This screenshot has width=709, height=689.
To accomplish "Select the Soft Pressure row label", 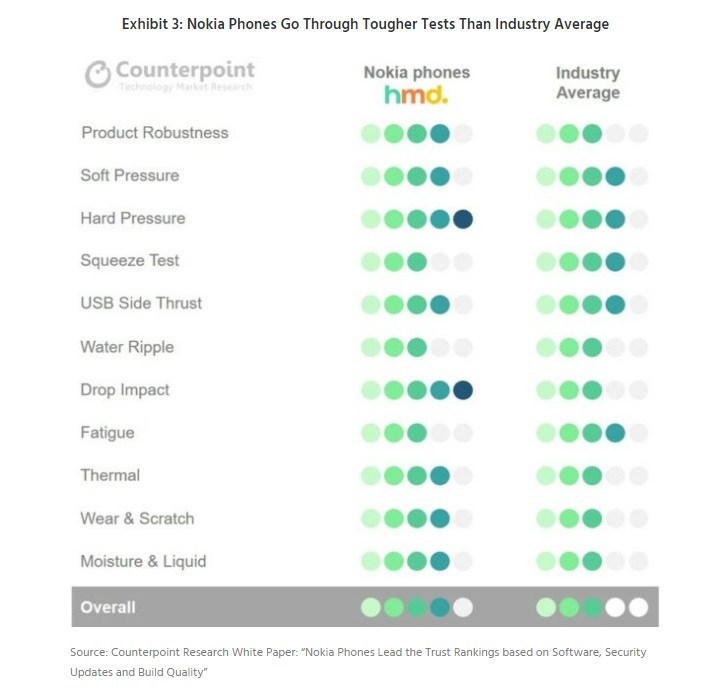I will coord(130,176).
